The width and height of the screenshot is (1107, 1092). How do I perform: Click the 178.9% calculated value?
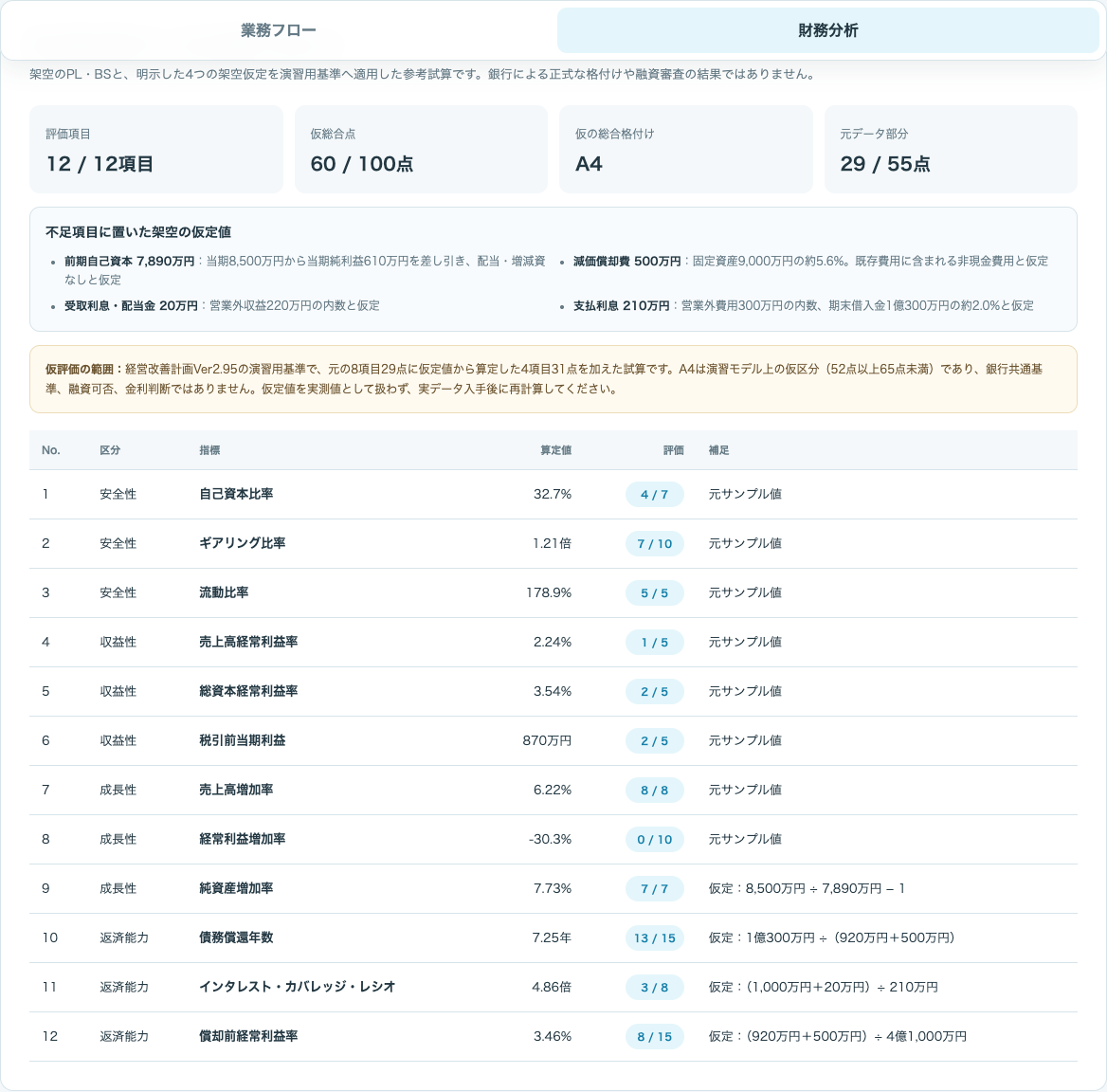pyautogui.click(x=549, y=593)
